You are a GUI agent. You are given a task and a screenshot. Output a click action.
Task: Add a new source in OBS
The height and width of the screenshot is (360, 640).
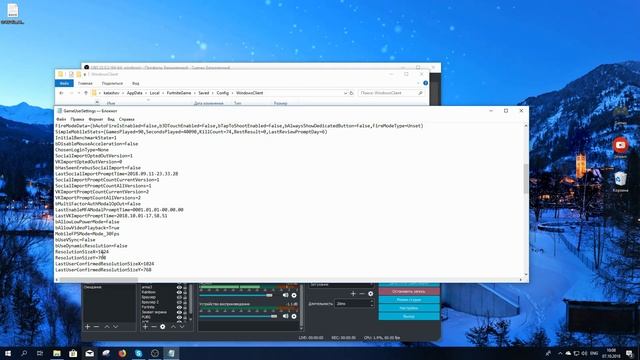(x=145, y=327)
